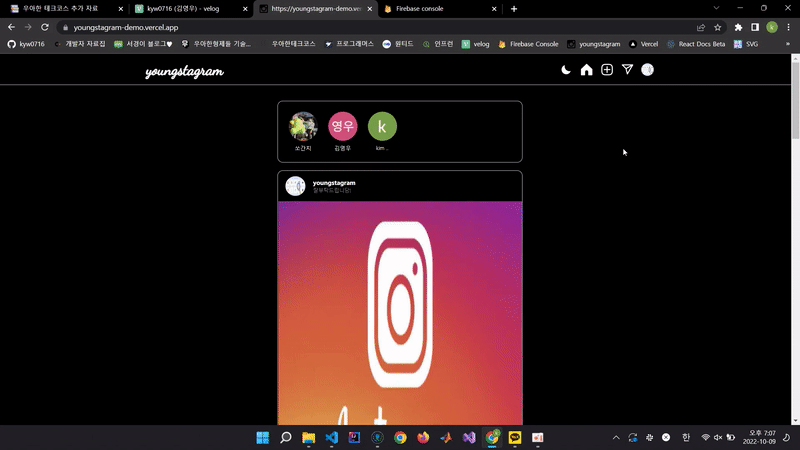The image size is (800, 450).
Task: Go to home feed via house icon
Action: pos(586,70)
